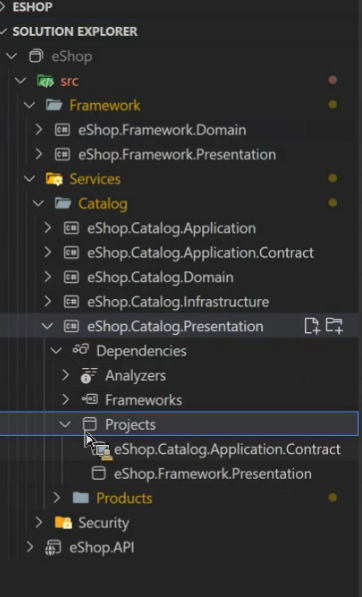Click the Dependencies node icon
Screen dimensions: 362x597
pyautogui.click(x=81, y=350)
